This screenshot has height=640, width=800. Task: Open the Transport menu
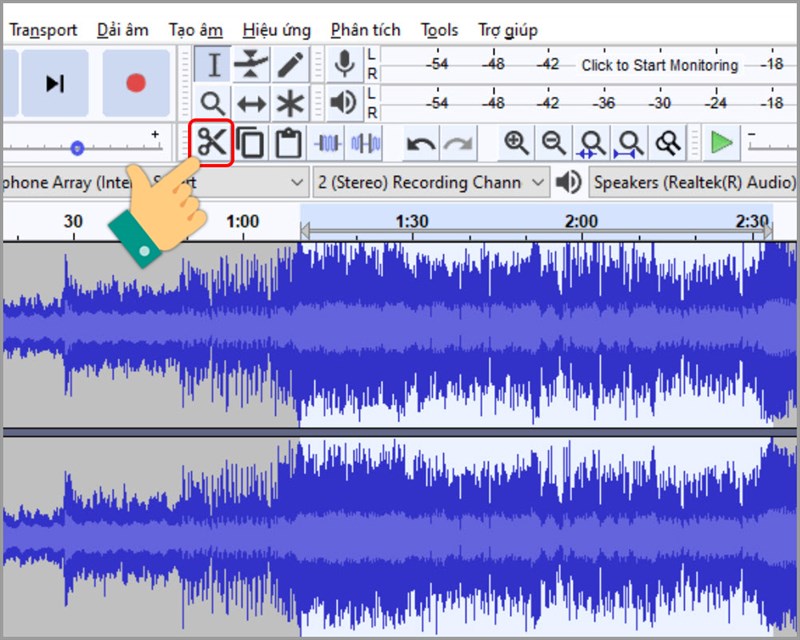(42, 30)
